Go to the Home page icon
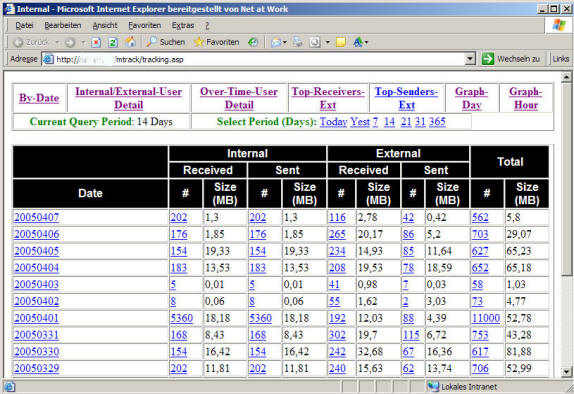This screenshot has height=394, width=574. tap(130, 42)
